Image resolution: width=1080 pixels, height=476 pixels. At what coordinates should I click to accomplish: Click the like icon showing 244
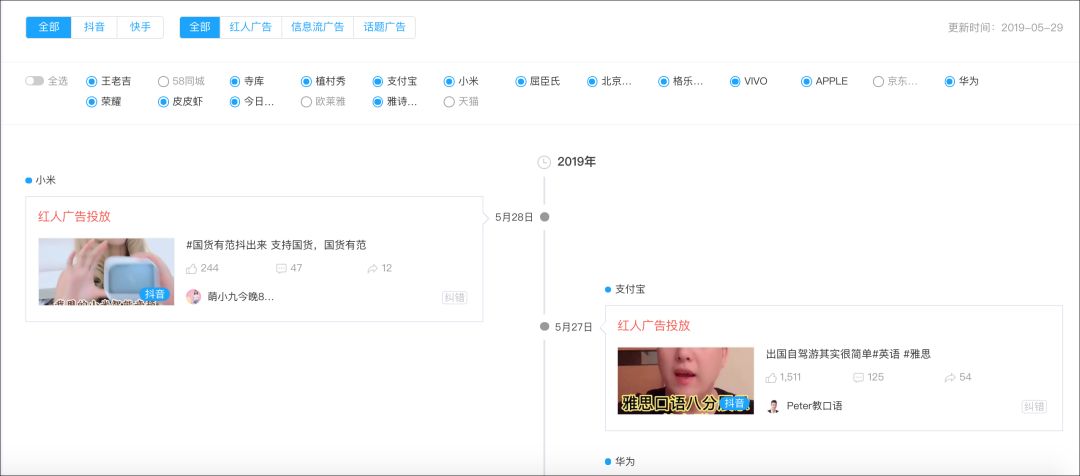pyautogui.click(x=191, y=269)
